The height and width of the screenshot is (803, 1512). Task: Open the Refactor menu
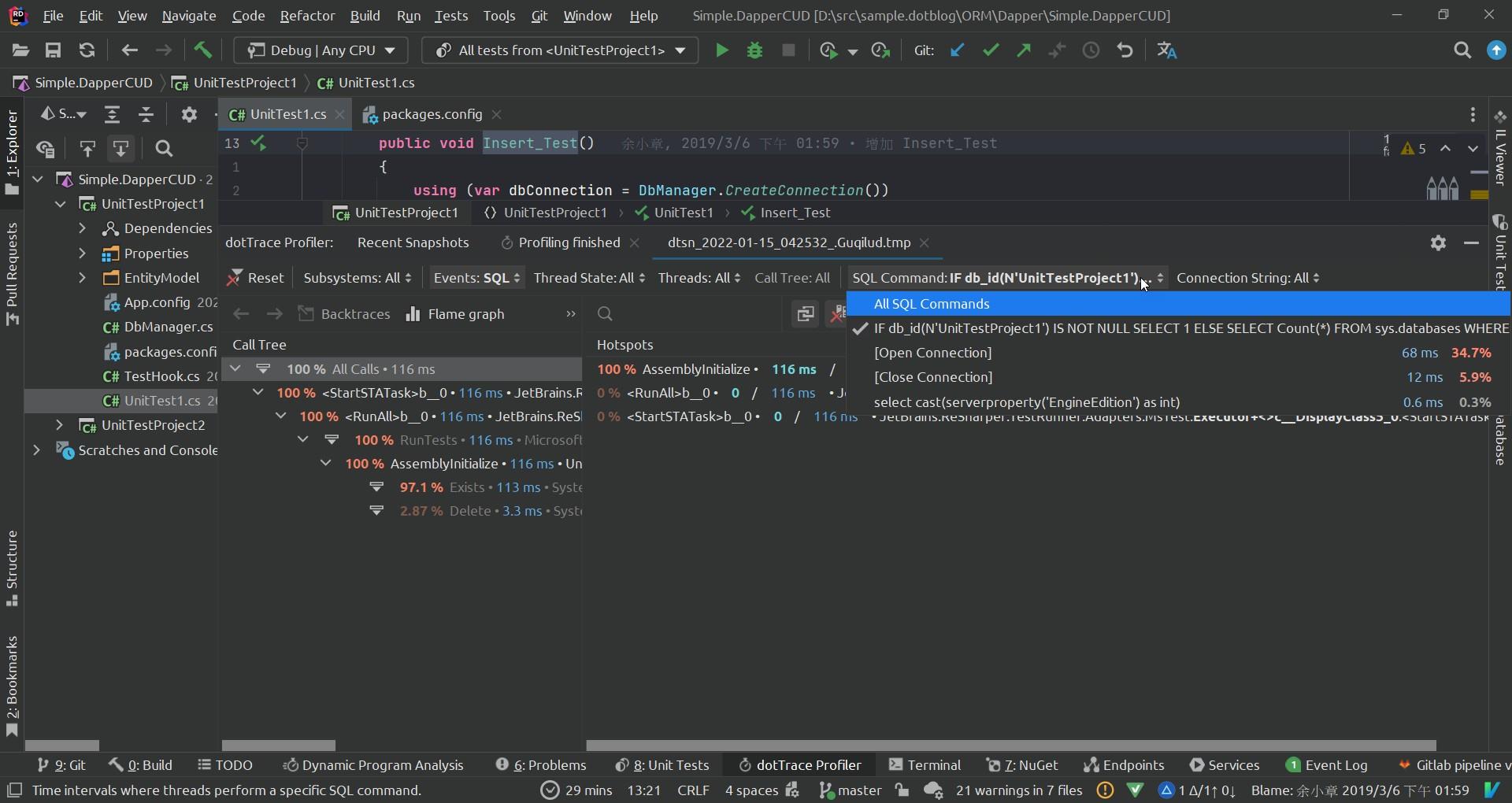point(307,16)
